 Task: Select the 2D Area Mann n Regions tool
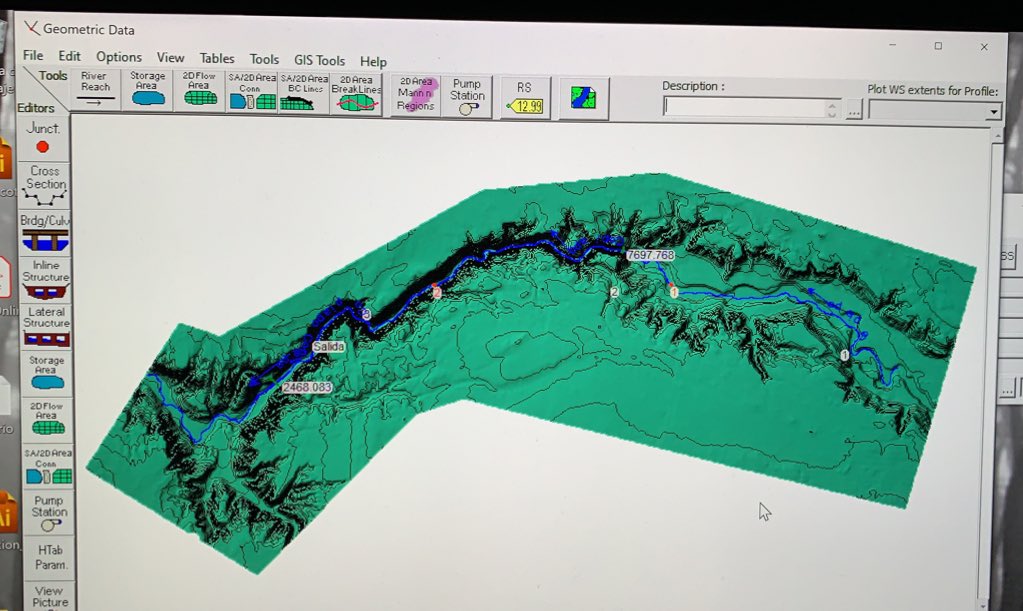click(x=416, y=95)
